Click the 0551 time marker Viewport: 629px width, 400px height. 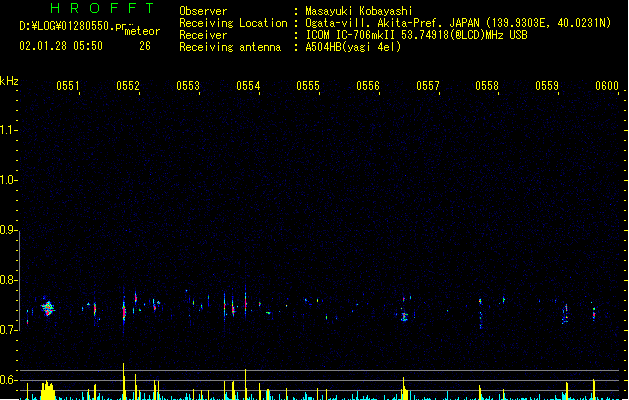(68, 86)
